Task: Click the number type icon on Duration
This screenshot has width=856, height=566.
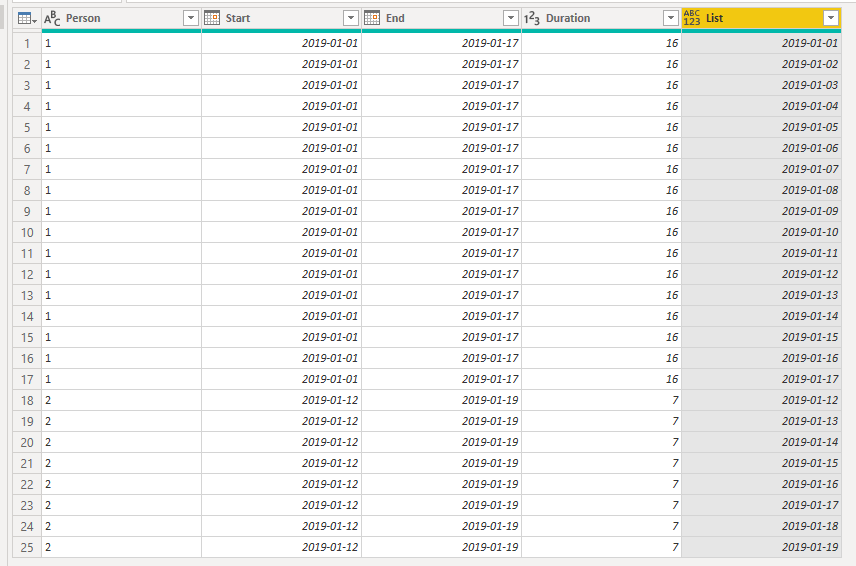Action: click(x=532, y=19)
